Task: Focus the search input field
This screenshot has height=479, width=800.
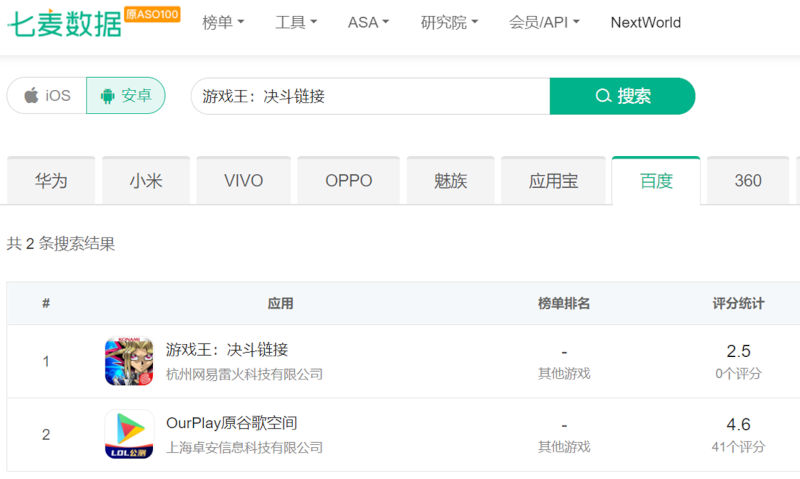Action: click(370, 96)
